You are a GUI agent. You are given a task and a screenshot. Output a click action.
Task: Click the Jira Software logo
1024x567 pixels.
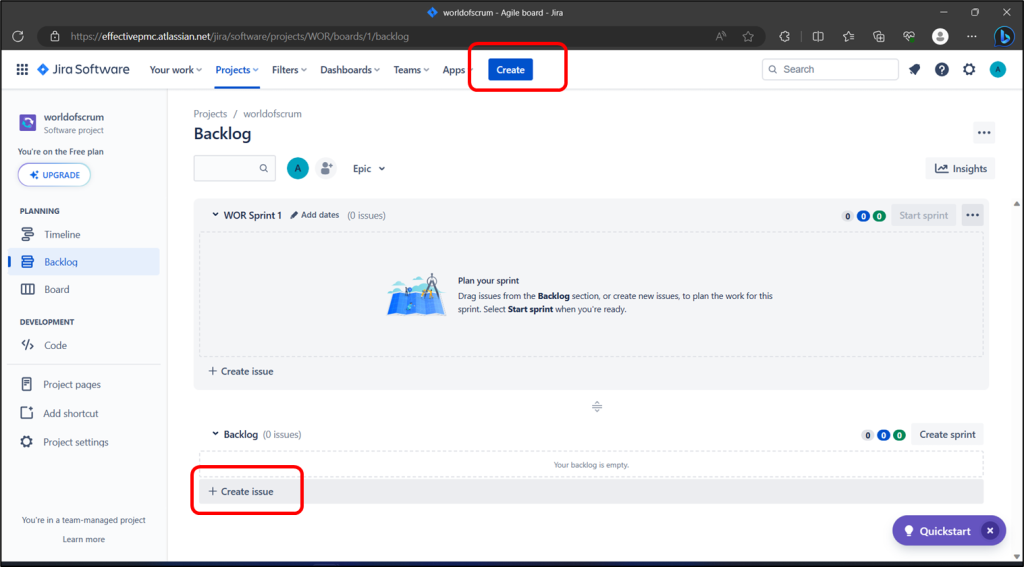[83, 69]
